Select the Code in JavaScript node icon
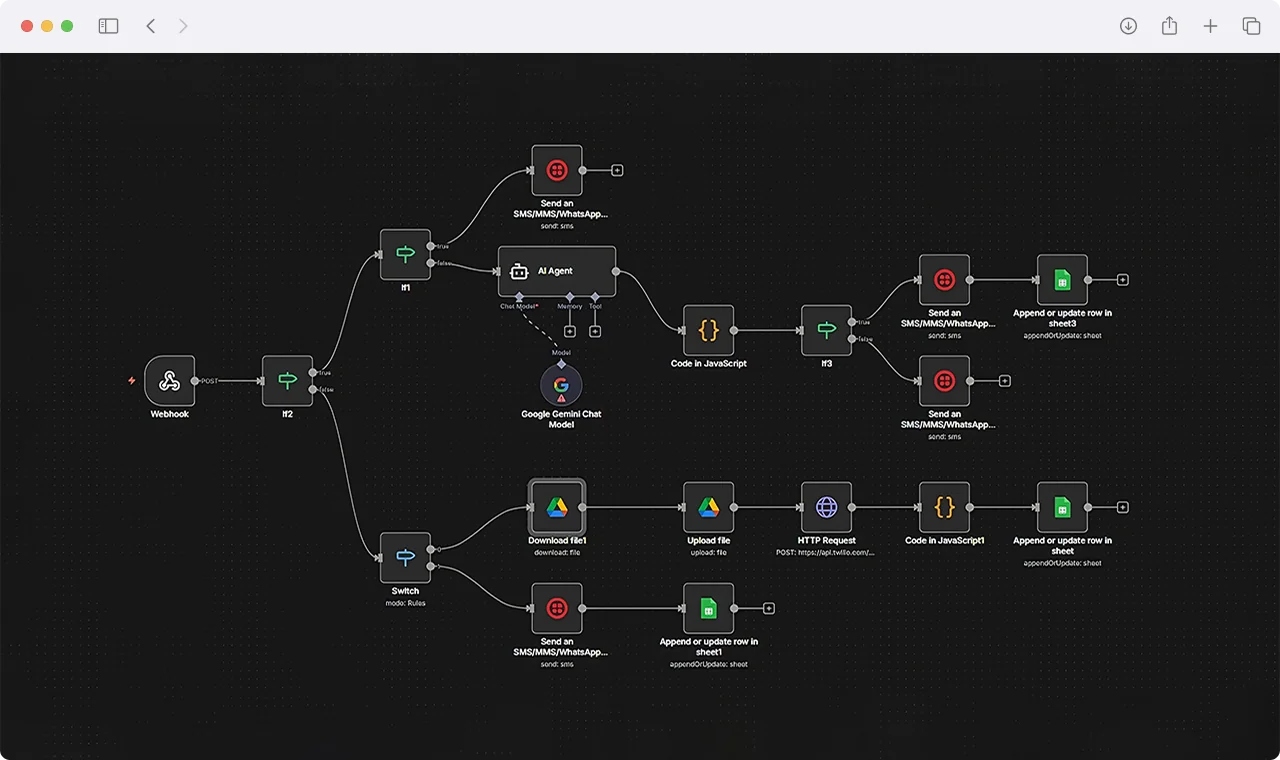The width and height of the screenshot is (1280, 760). coord(709,330)
